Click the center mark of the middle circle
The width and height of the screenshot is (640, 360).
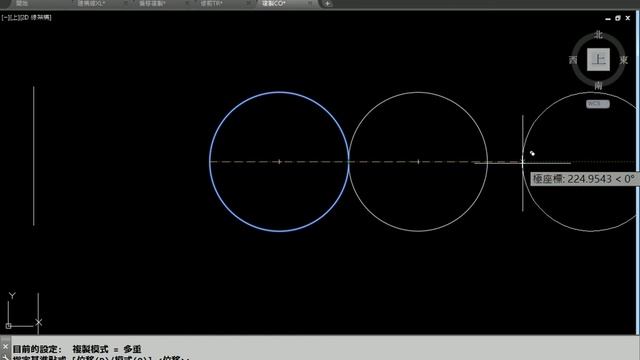pyautogui.click(x=418, y=162)
